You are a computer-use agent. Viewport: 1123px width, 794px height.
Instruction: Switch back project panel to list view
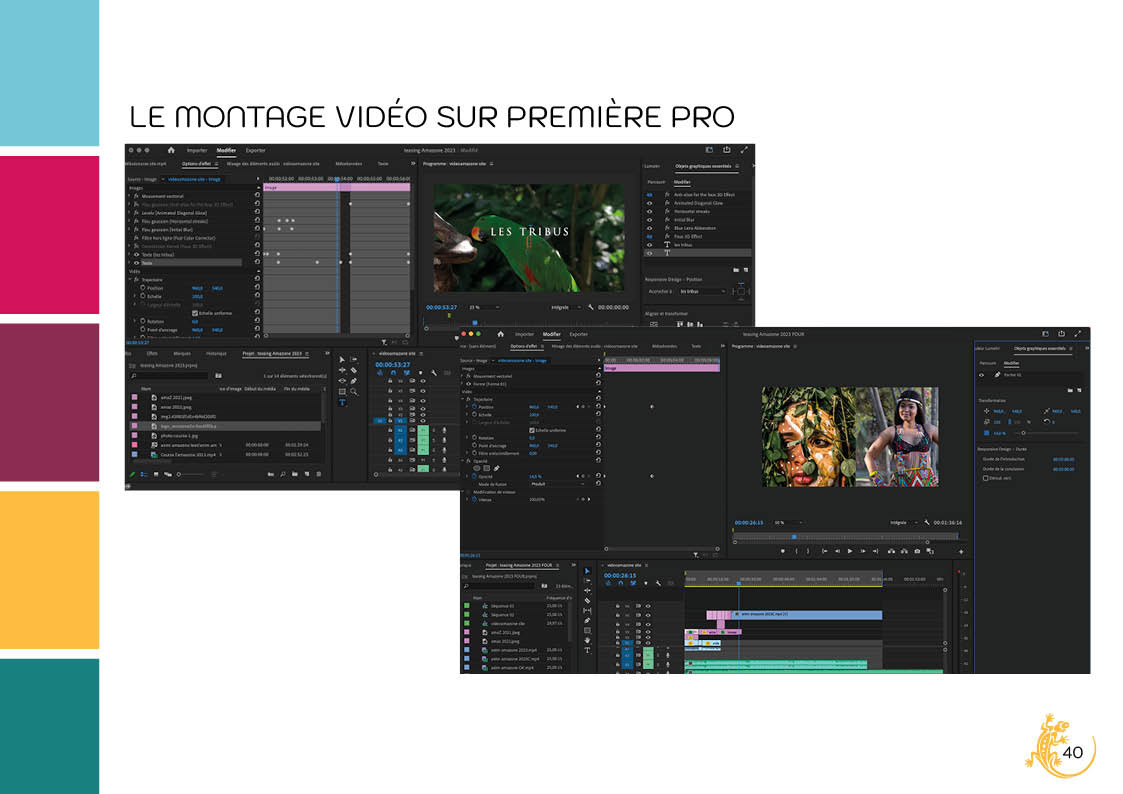point(144,474)
